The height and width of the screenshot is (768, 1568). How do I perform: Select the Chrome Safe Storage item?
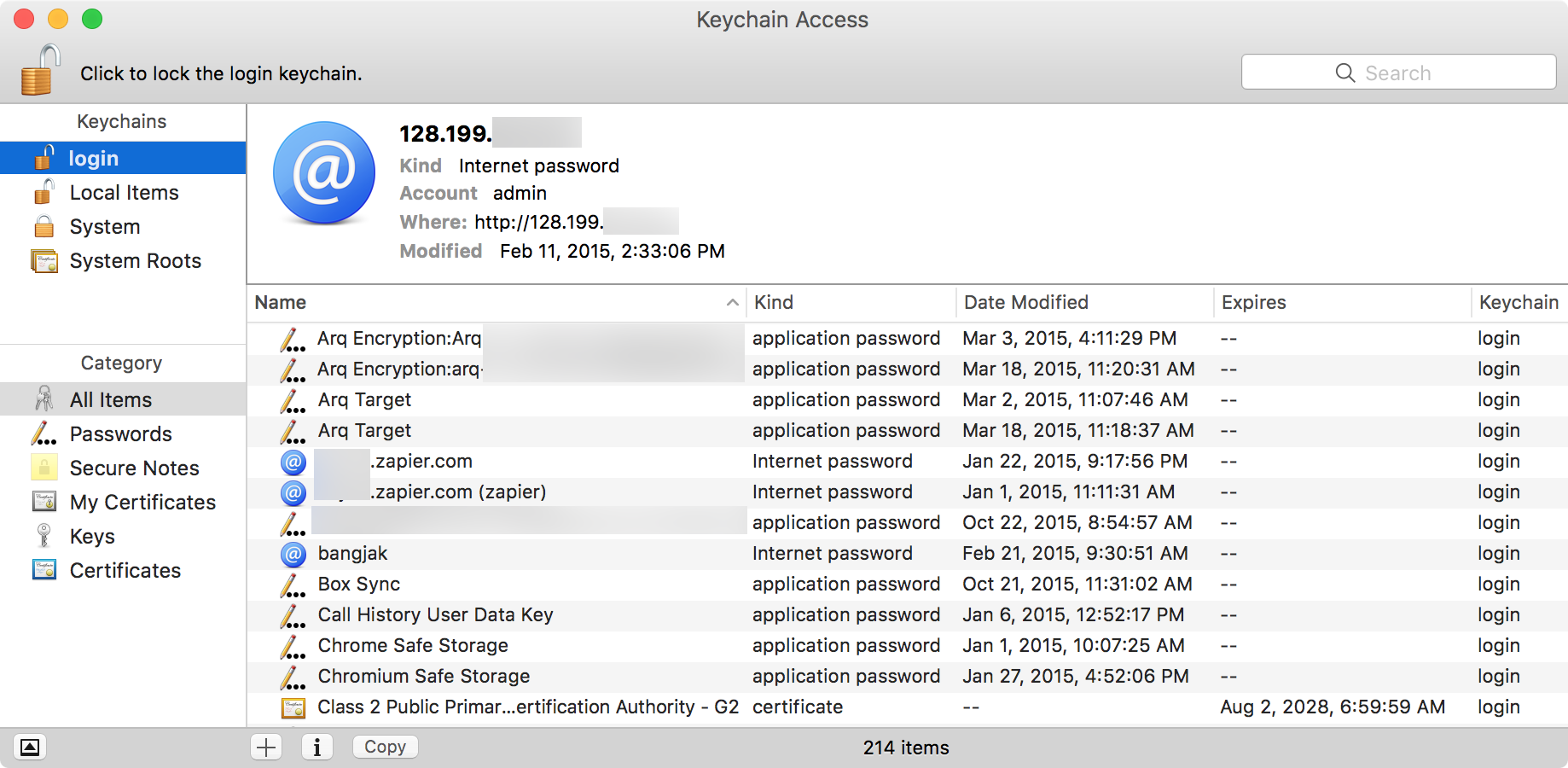coord(413,646)
